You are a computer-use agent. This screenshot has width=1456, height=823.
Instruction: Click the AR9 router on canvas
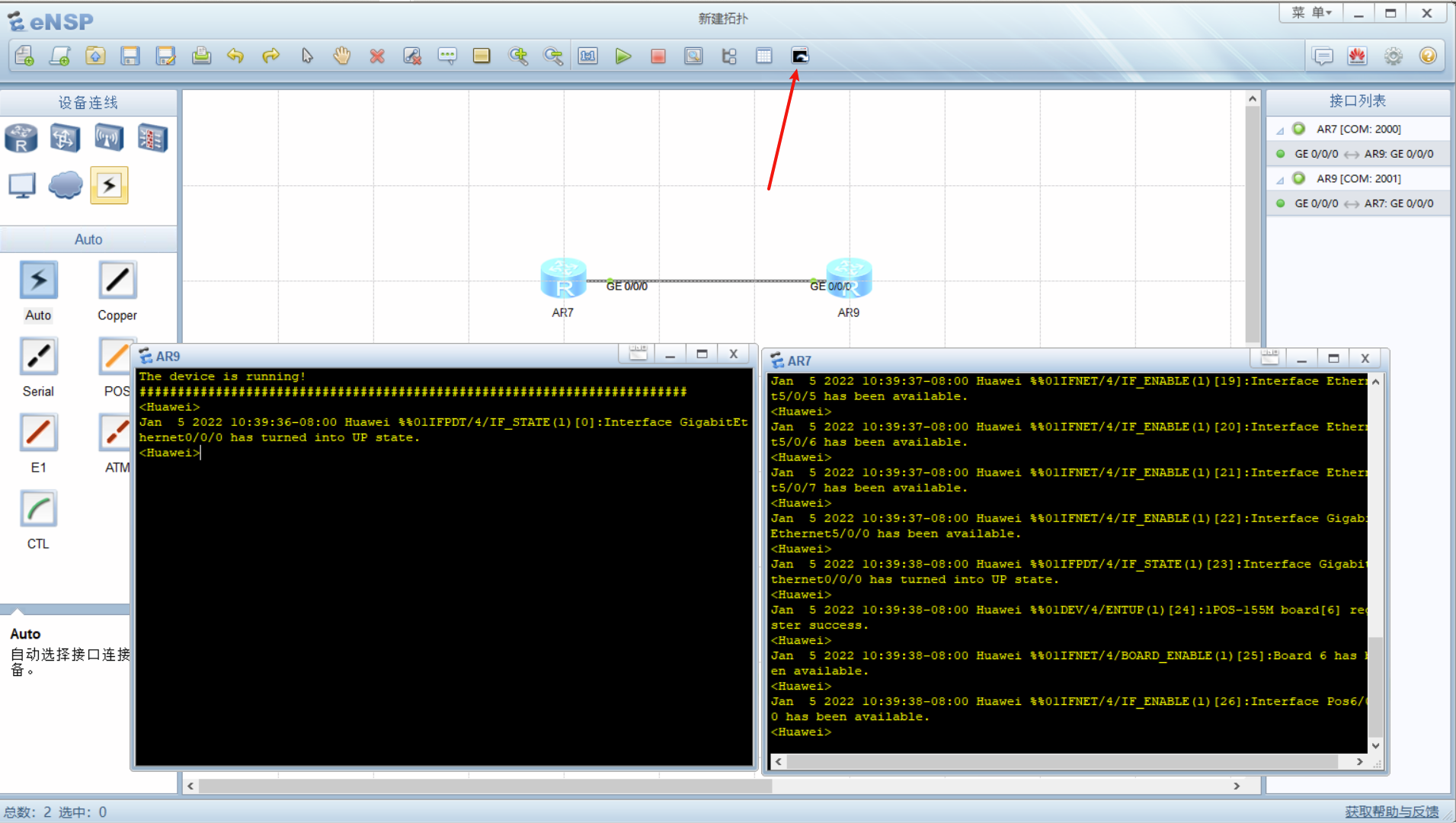[x=849, y=279]
